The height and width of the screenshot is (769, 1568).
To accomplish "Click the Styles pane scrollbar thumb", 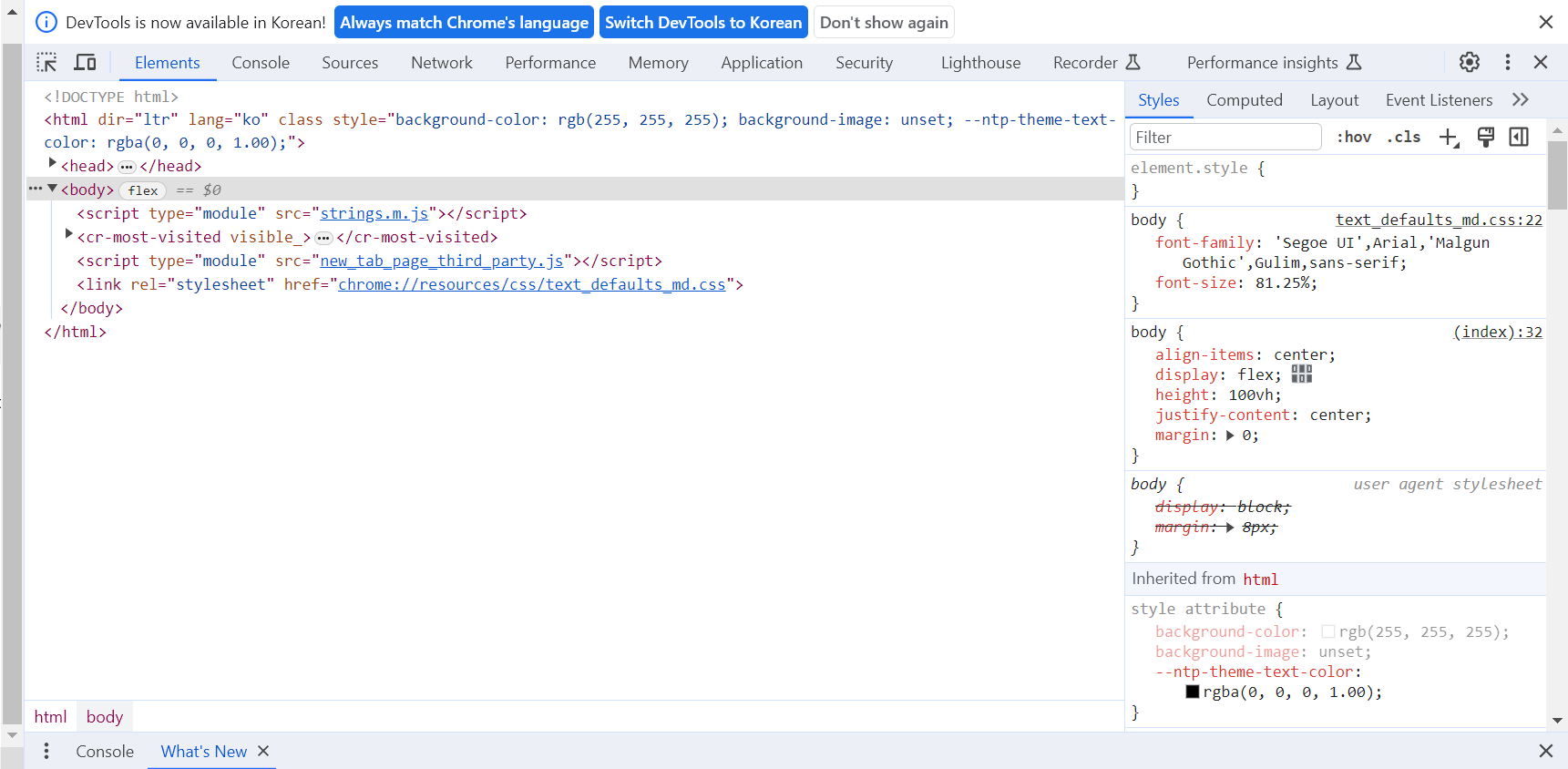I will (1557, 176).
